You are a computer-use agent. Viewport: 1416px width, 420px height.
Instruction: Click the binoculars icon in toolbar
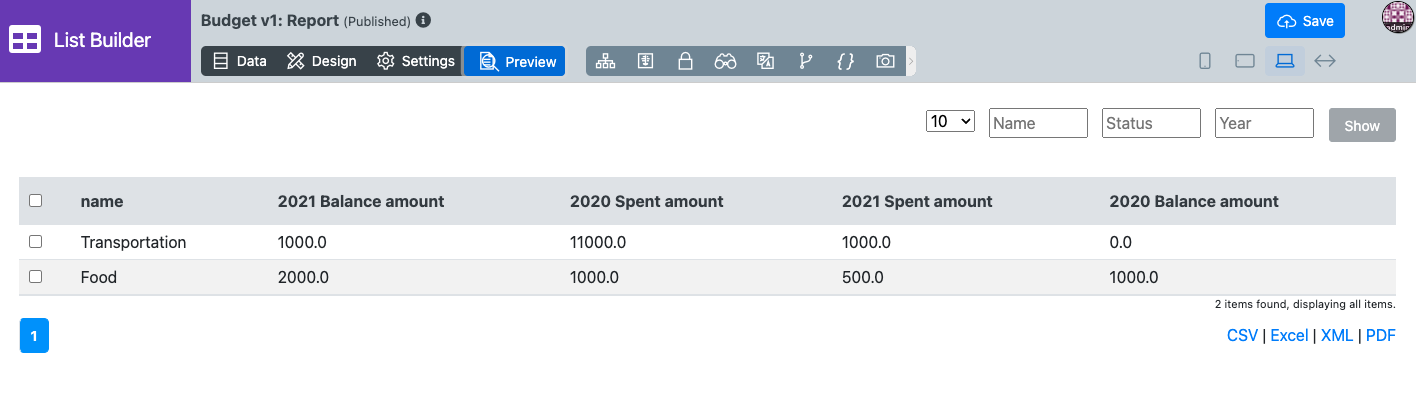725,61
